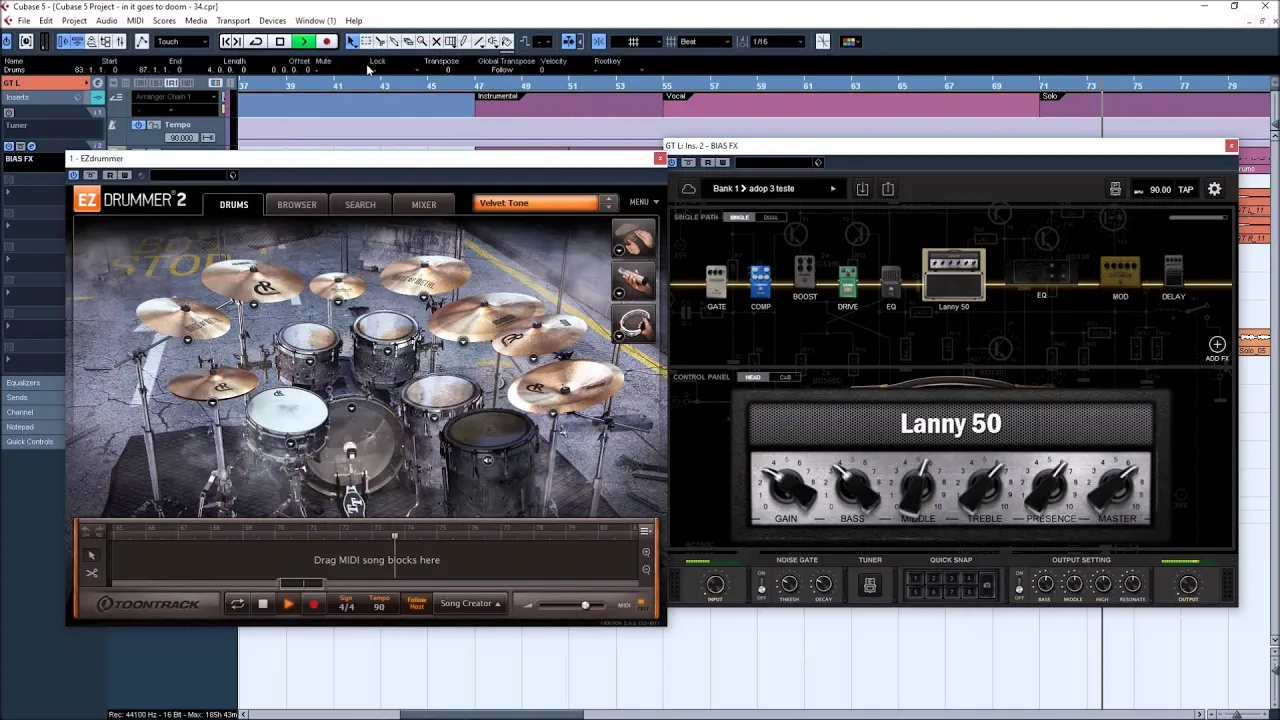Open BIAS FX settings gear
The image size is (1280, 720).
pos(1214,189)
